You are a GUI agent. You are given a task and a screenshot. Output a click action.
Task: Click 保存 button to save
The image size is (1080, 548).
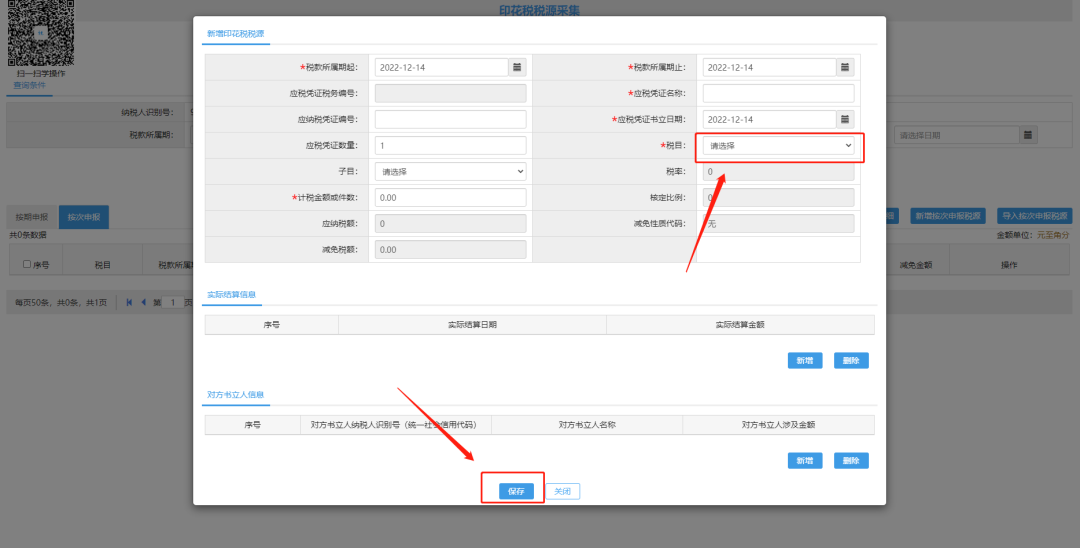(516, 491)
